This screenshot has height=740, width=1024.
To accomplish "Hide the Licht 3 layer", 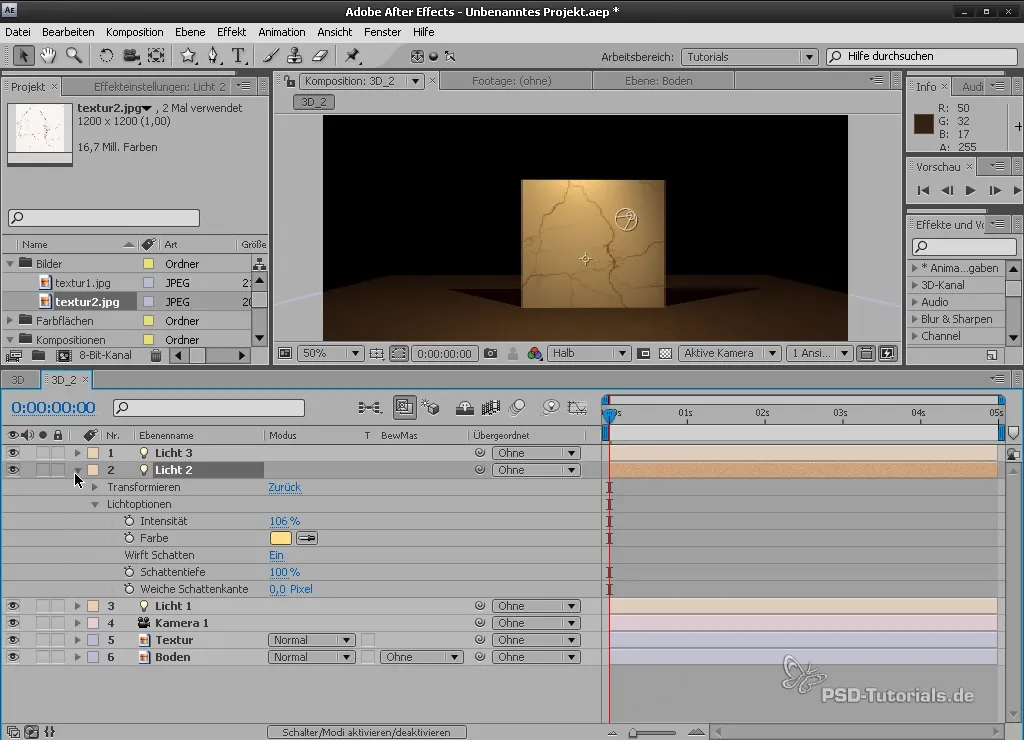I will [14, 453].
